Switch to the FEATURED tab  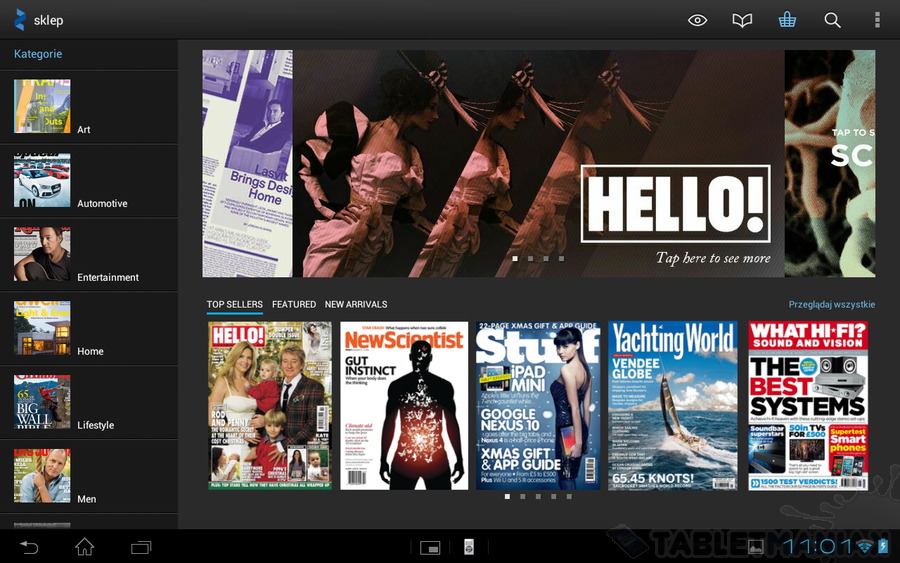click(x=294, y=305)
